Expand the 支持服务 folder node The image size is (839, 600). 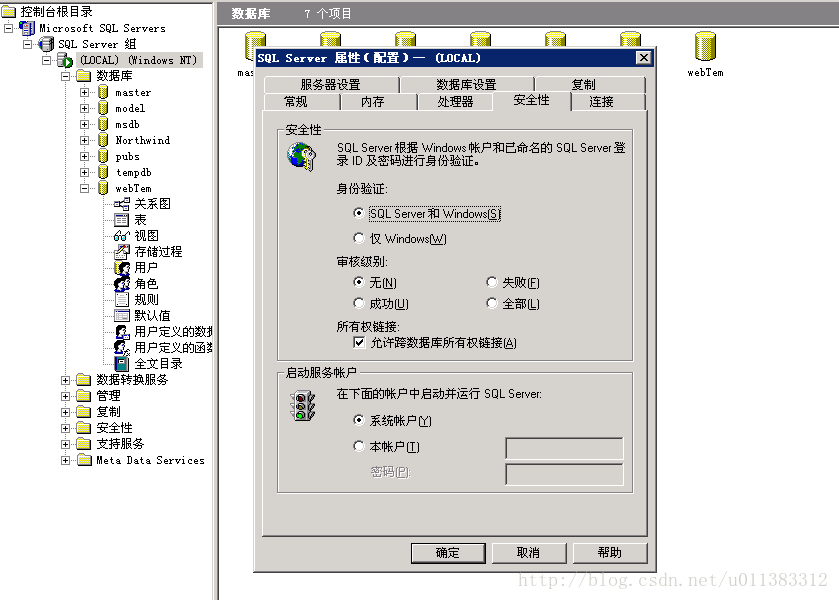click(65, 444)
